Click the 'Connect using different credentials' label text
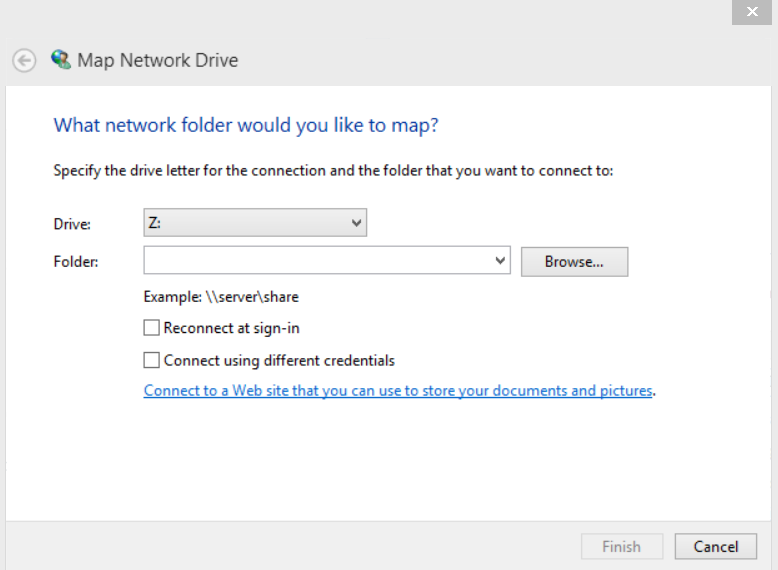Viewport: 778px width, 570px height. (x=279, y=360)
